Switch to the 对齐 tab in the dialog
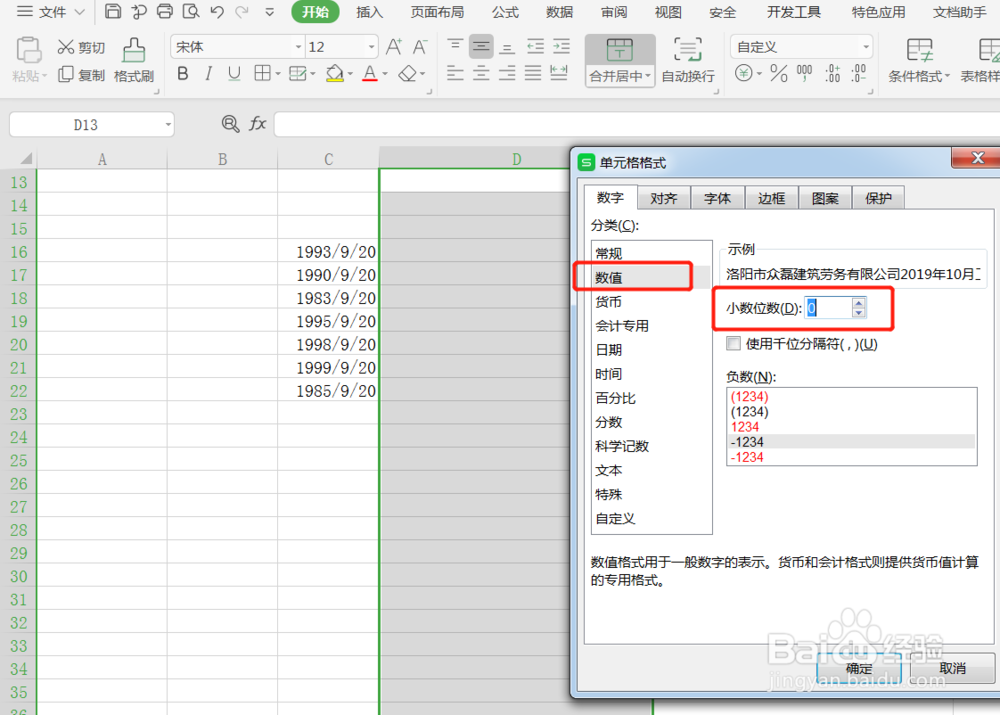1000x715 pixels. (x=664, y=197)
